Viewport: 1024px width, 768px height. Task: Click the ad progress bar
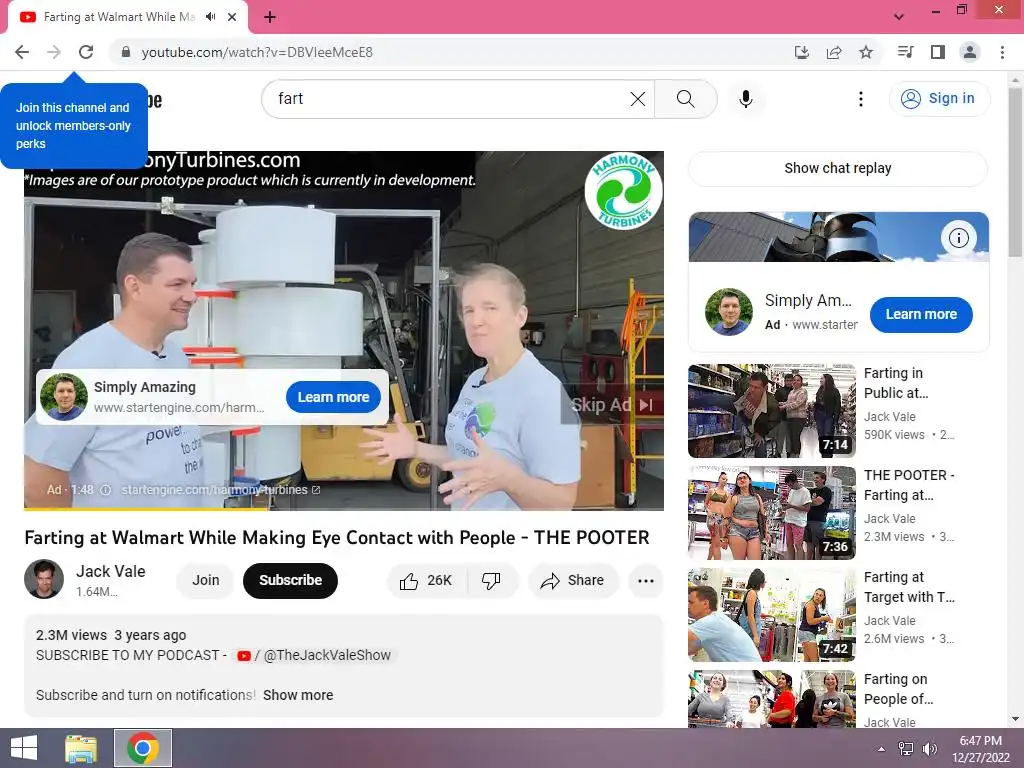pos(344,509)
